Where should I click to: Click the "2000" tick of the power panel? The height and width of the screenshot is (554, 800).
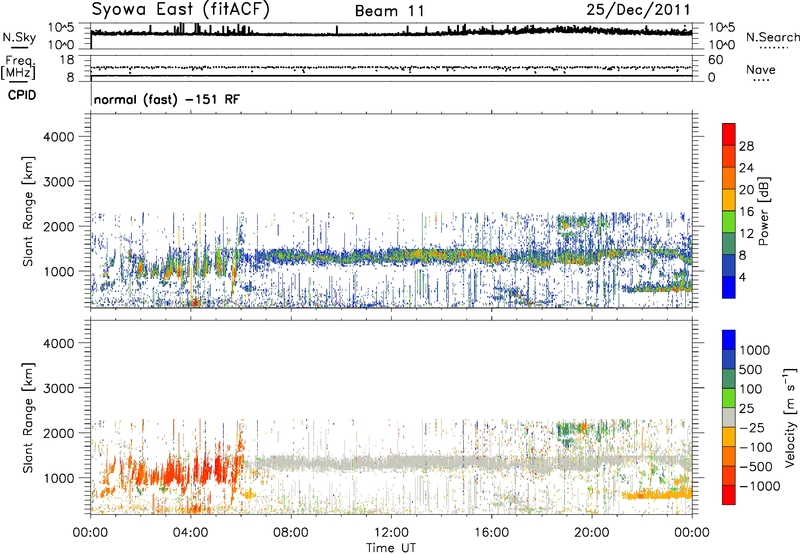pyautogui.click(x=58, y=226)
